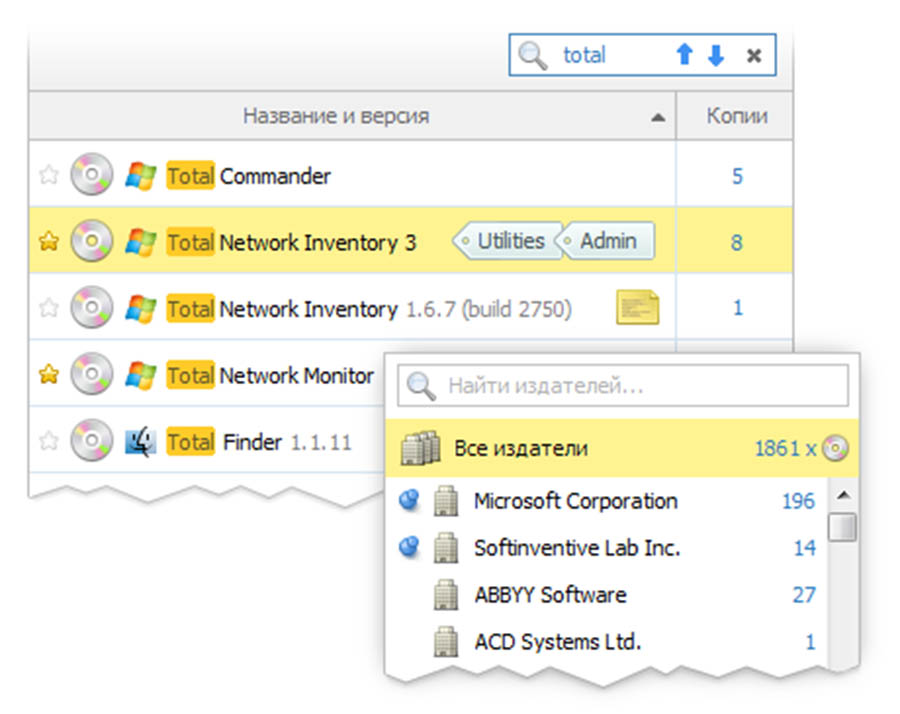Click the blue pin icon beside Microsoft Corporation
The height and width of the screenshot is (714, 900).
[409, 501]
